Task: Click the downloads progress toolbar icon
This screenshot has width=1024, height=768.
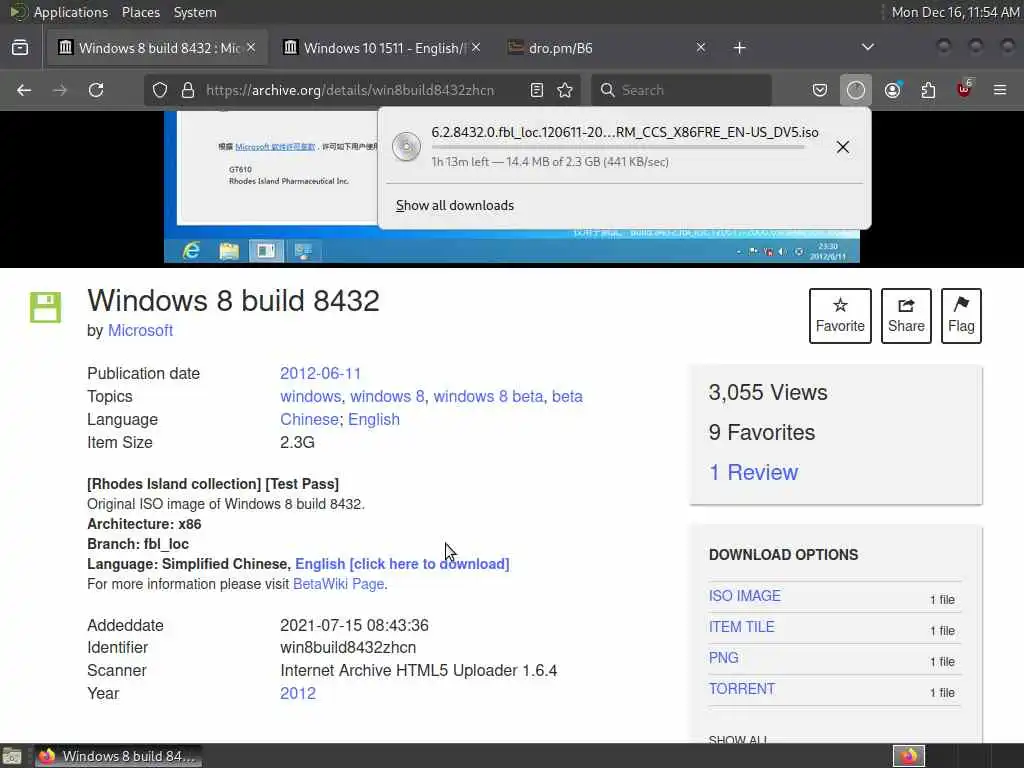Action: [856, 90]
